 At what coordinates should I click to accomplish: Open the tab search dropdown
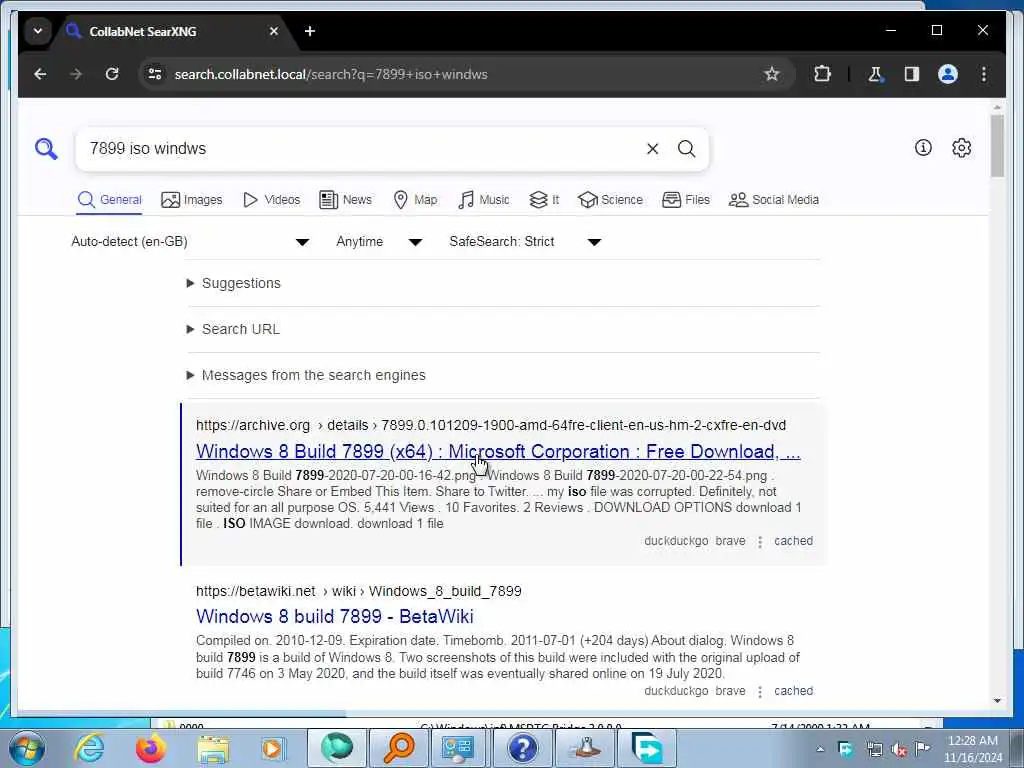[38, 31]
